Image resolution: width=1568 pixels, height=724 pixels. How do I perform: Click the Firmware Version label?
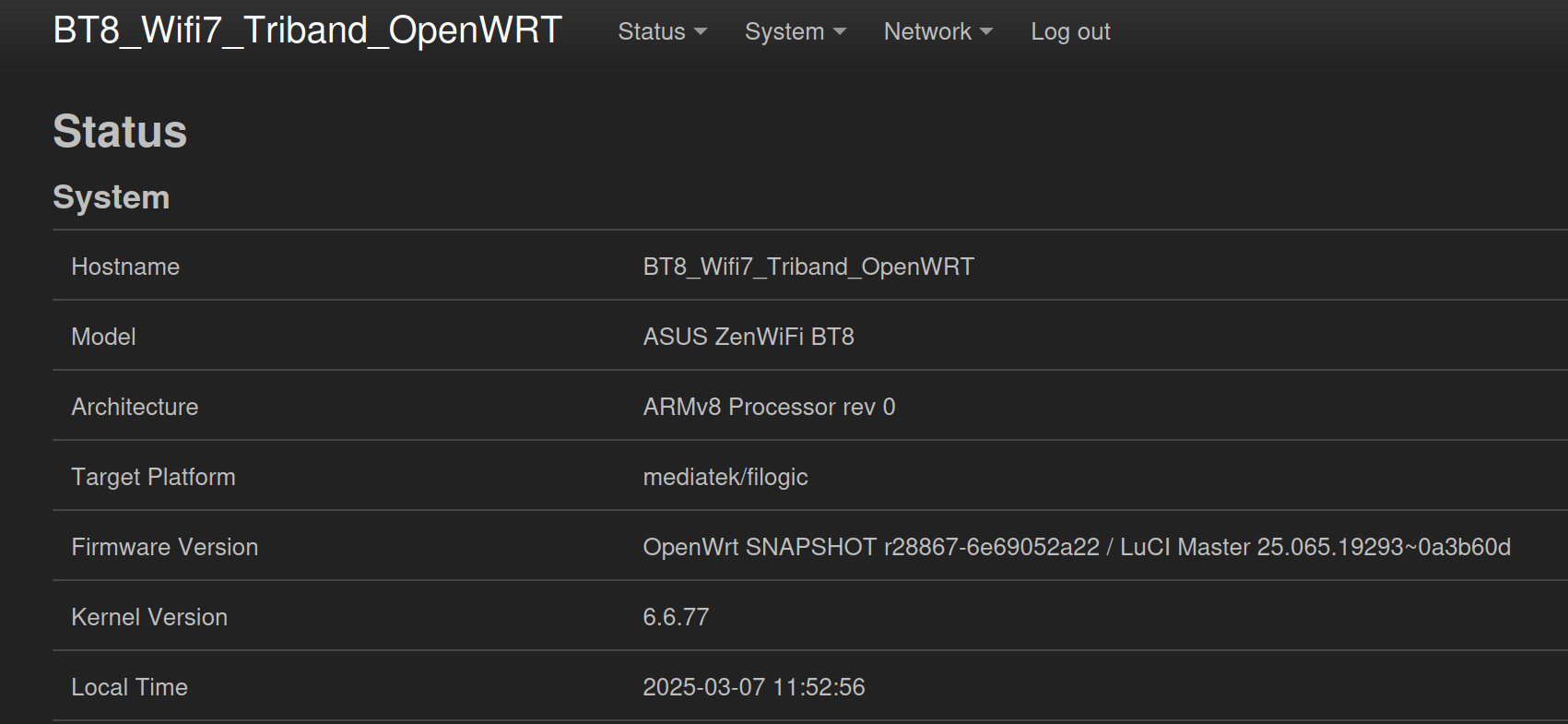point(165,547)
